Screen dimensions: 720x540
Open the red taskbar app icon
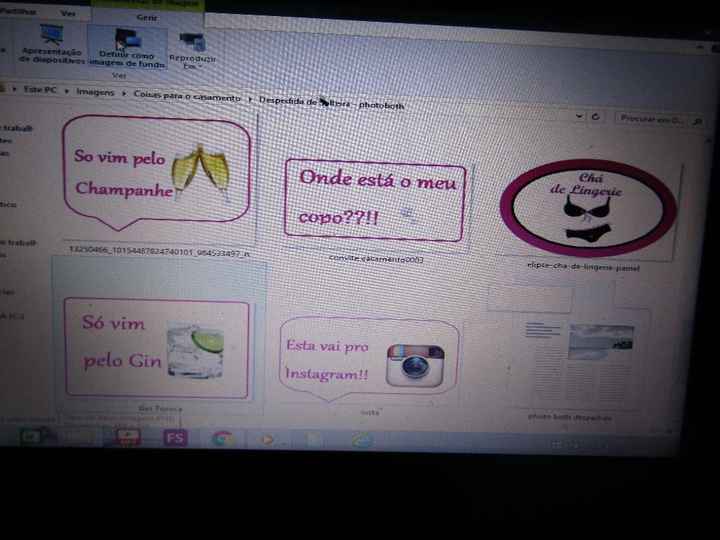click(128, 437)
